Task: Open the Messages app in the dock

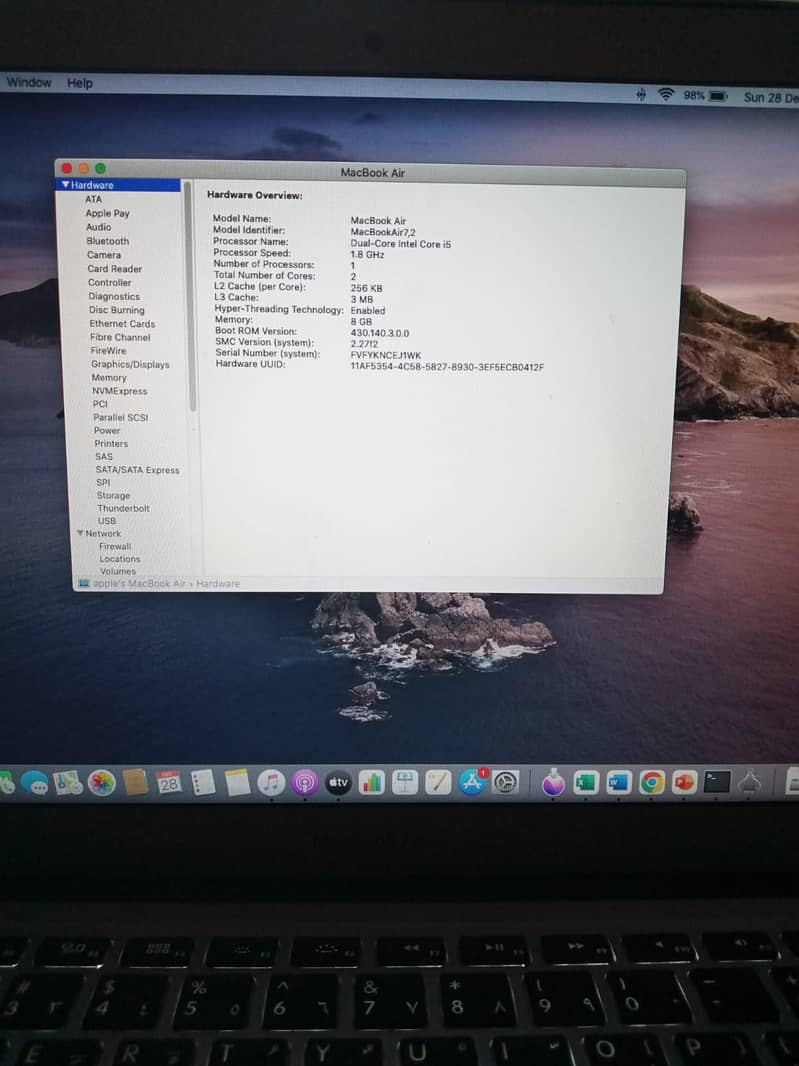Action: [x=34, y=783]
